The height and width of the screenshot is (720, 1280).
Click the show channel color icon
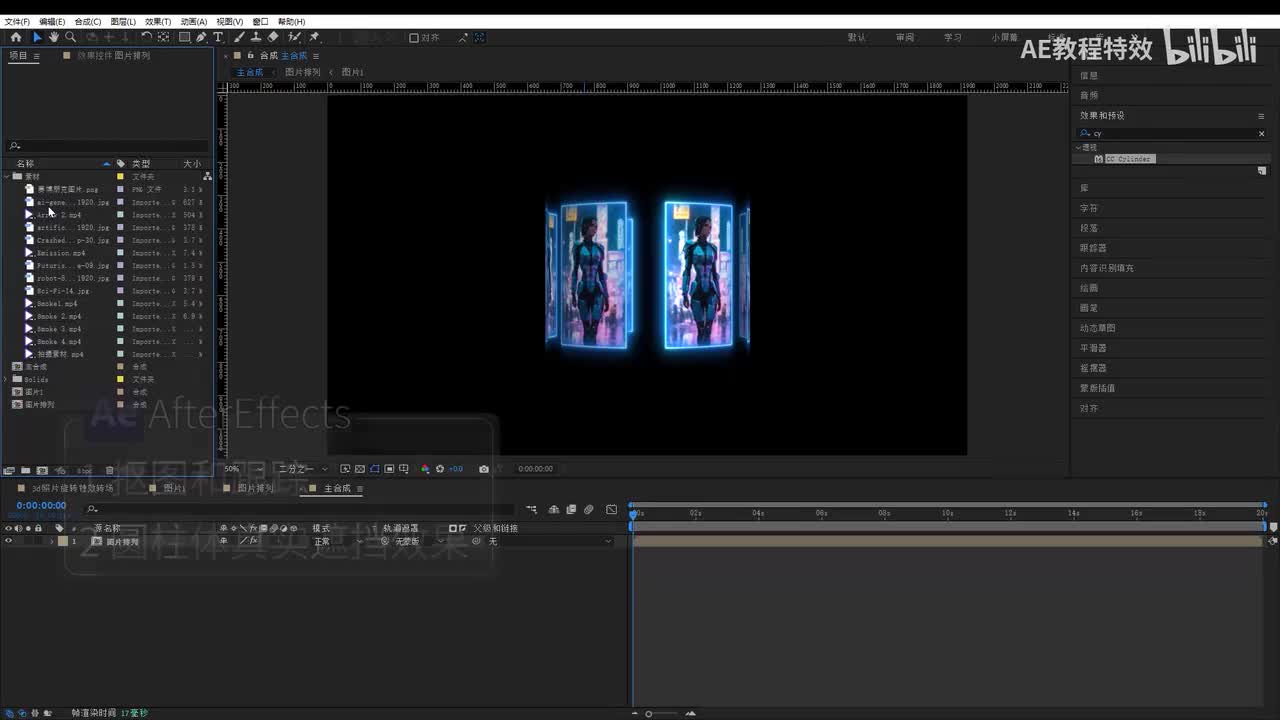coord(425,469)
